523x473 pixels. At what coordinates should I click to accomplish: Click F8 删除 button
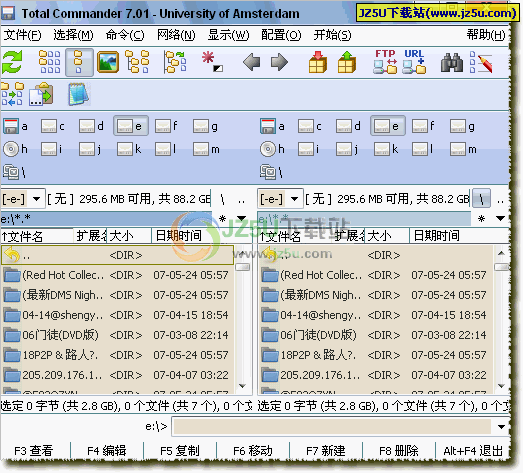(399, 451)
